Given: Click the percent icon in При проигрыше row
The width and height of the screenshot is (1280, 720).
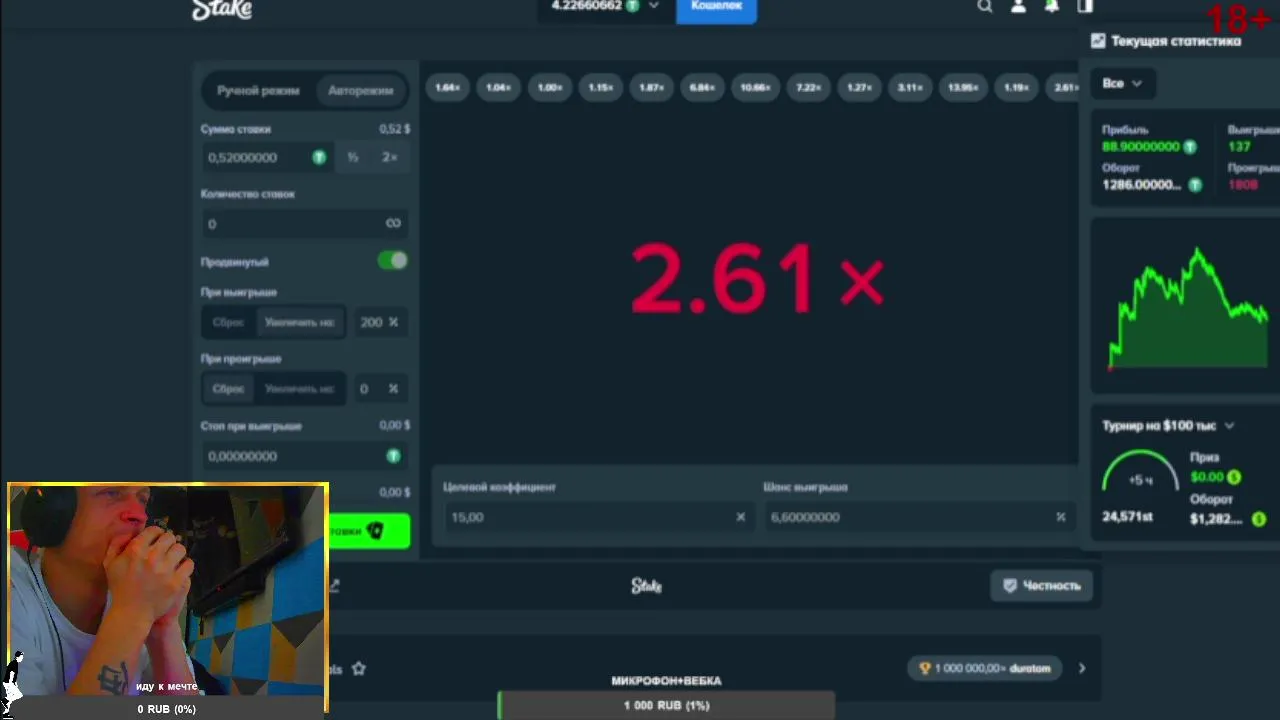Looking at the screenshot, I should click(393, 388).
